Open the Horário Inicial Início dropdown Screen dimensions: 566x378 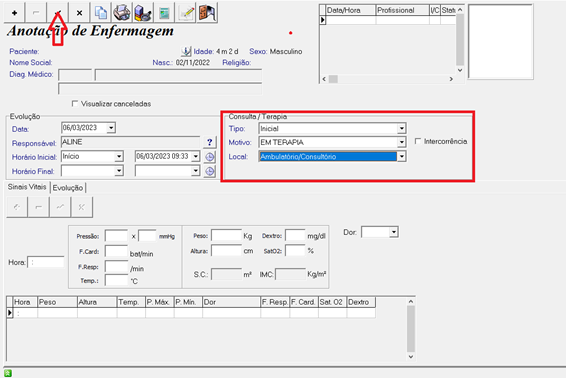(x=119, y=156)
